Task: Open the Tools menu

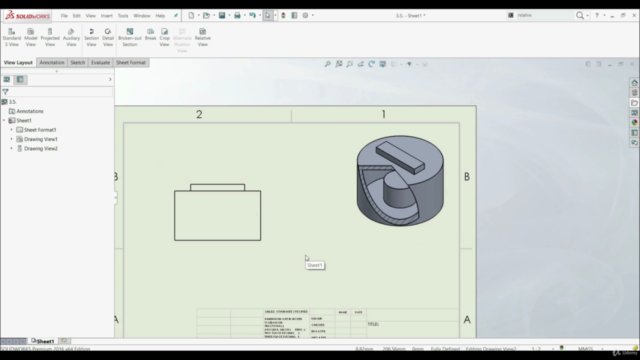Action: [x=123, y=16]
